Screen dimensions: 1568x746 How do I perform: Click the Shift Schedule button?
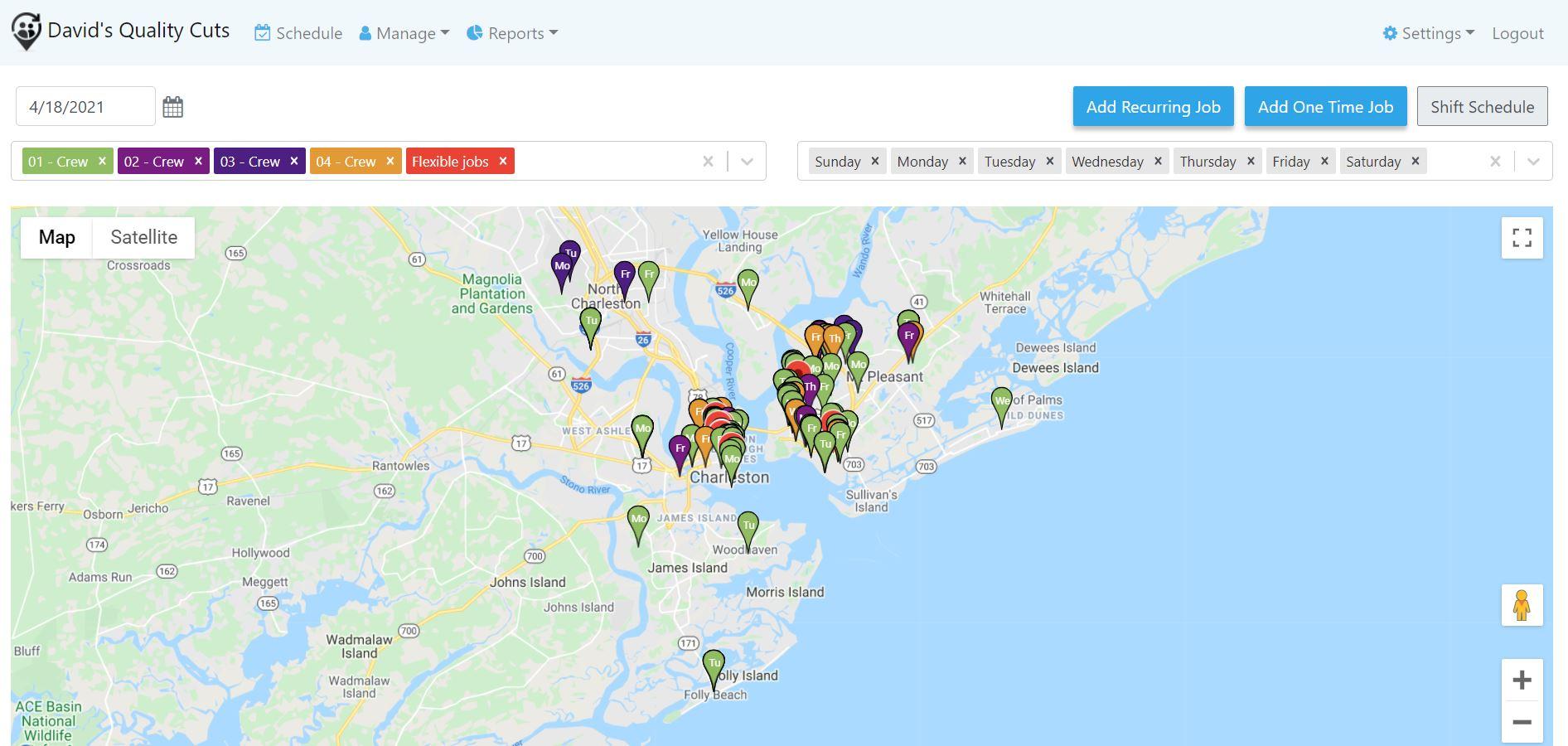pyautogui.click(x=1482, y=106)
